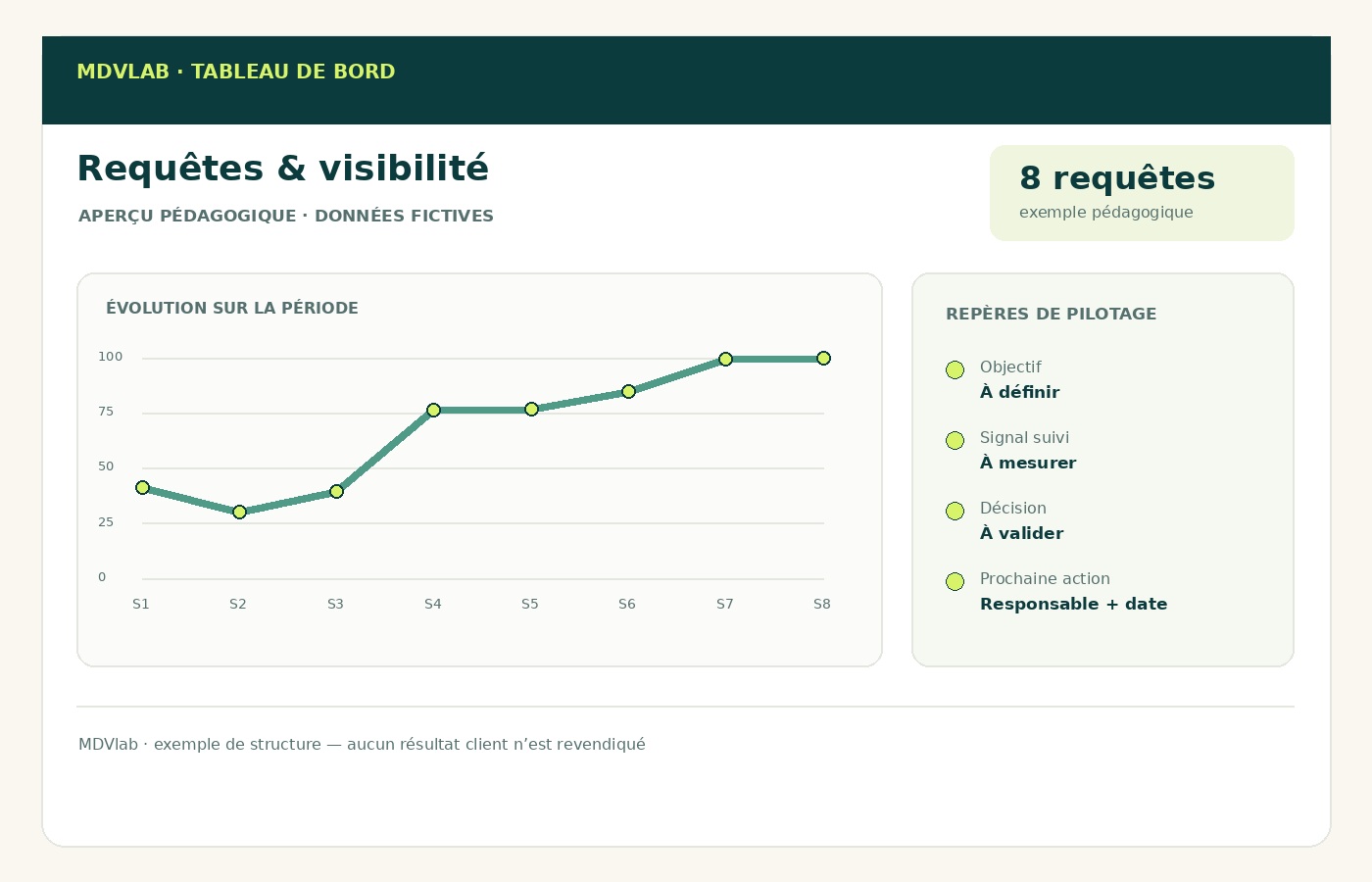This screenshot has height=882, width=1372.
Task: Click the "À mesurer" value
Action: [1028, 463]
